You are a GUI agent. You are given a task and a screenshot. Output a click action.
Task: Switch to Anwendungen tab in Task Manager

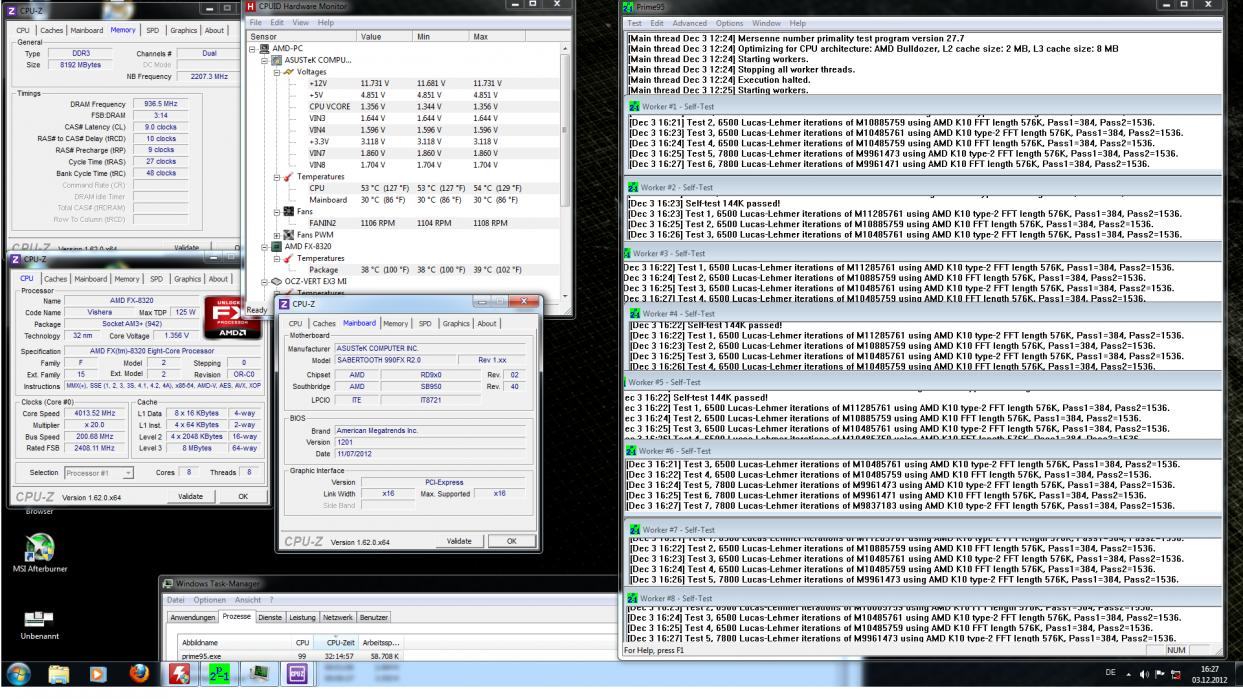tap(192, 619)
